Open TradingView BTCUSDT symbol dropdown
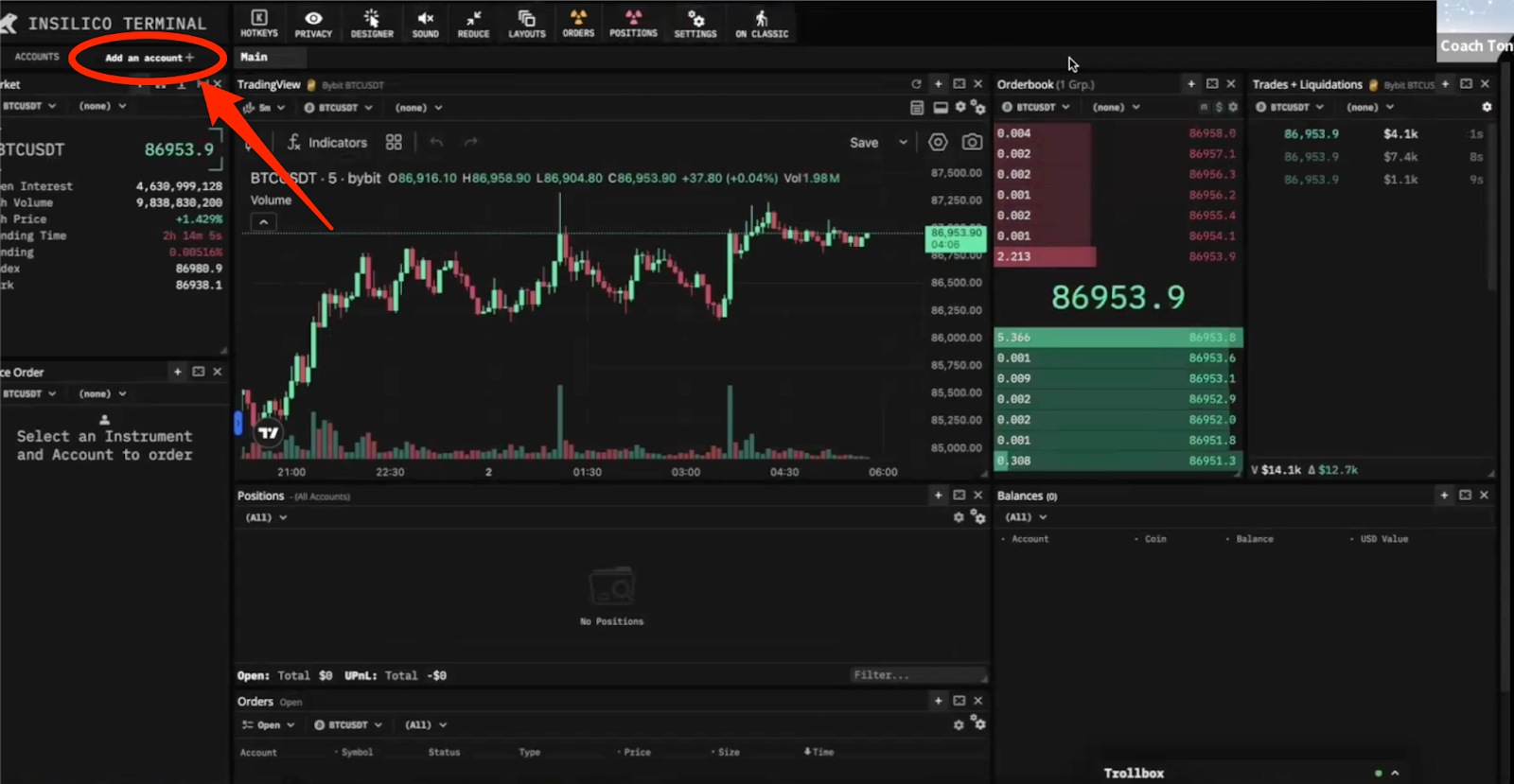Image resolution: width=1514 pixels, height=784 pixels. point(338,108)
